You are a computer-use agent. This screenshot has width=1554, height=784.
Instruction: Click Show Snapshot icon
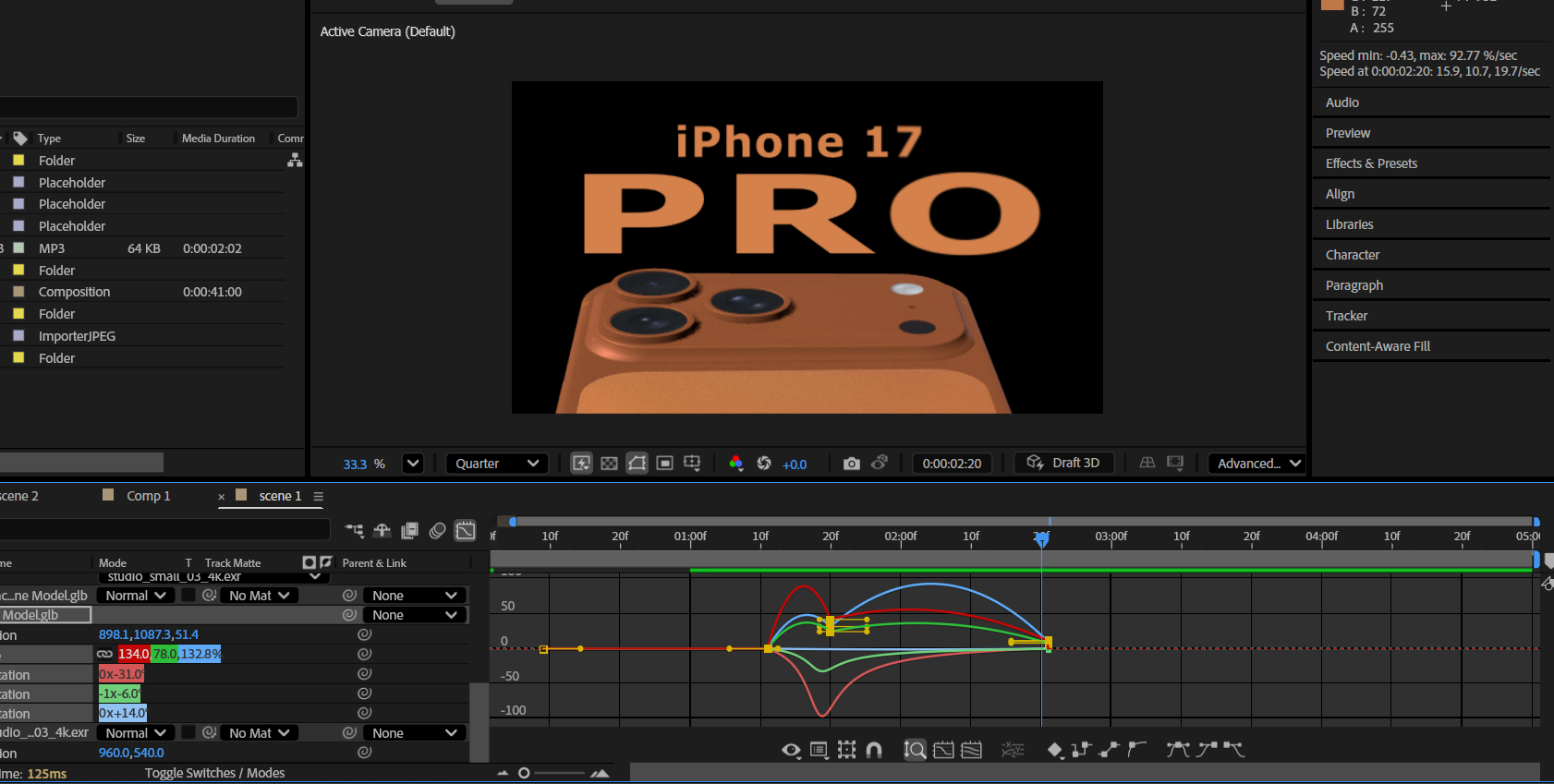880,463
